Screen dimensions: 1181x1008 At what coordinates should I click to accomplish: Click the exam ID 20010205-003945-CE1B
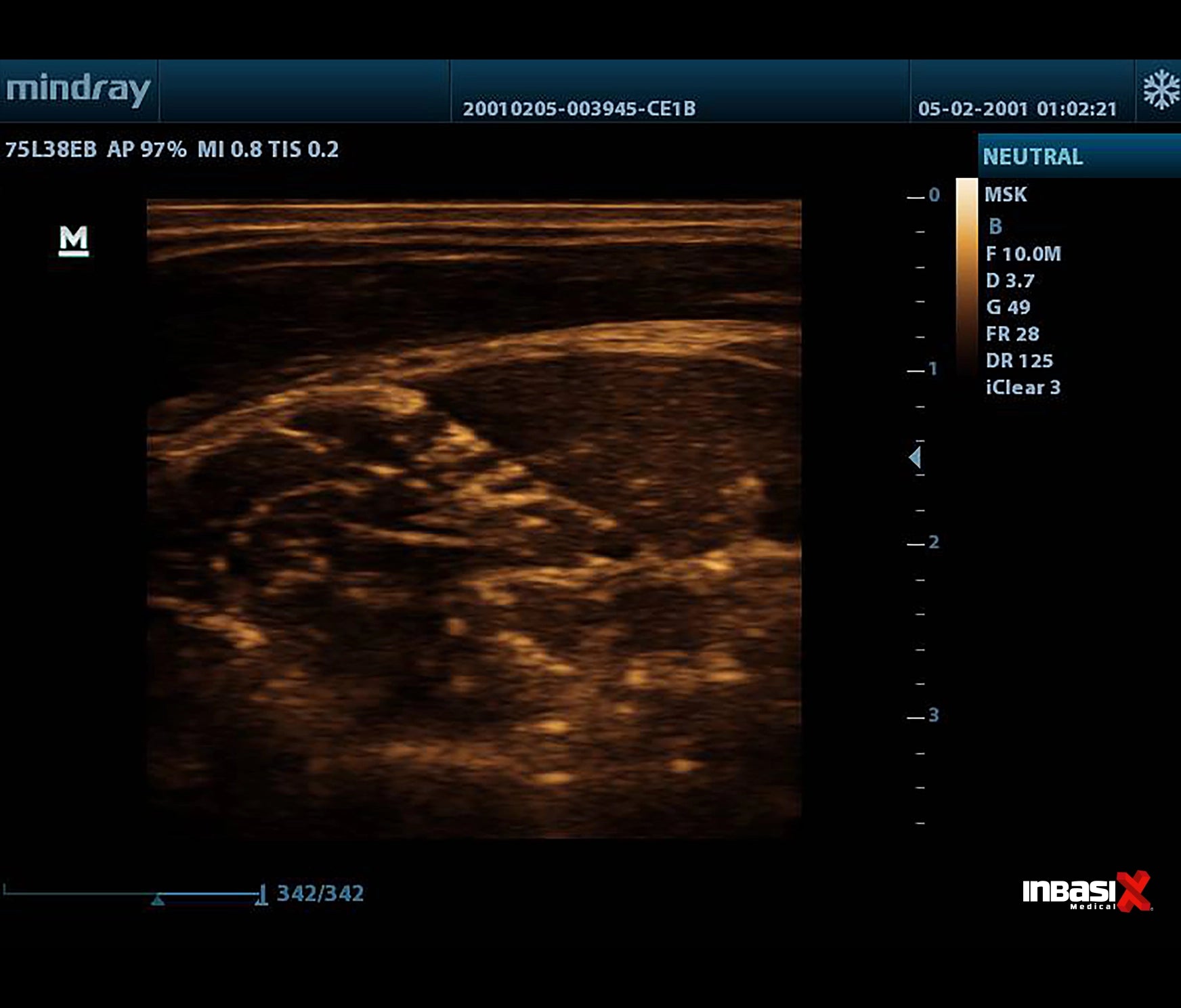point(579,108)
